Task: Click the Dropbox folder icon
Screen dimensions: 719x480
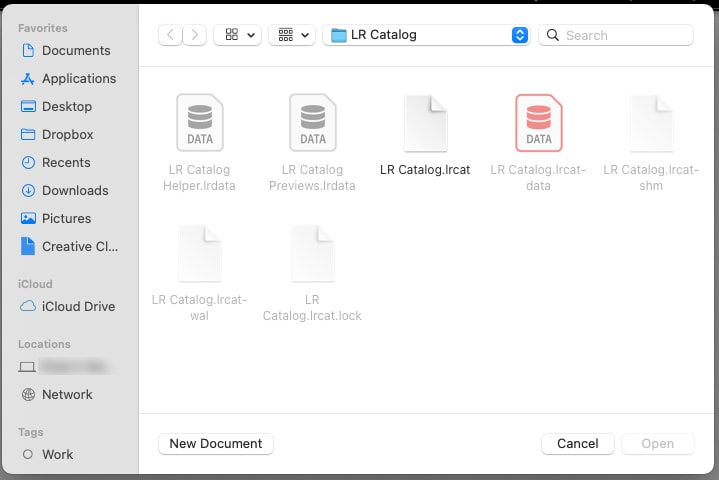Action: click(28, 134)
